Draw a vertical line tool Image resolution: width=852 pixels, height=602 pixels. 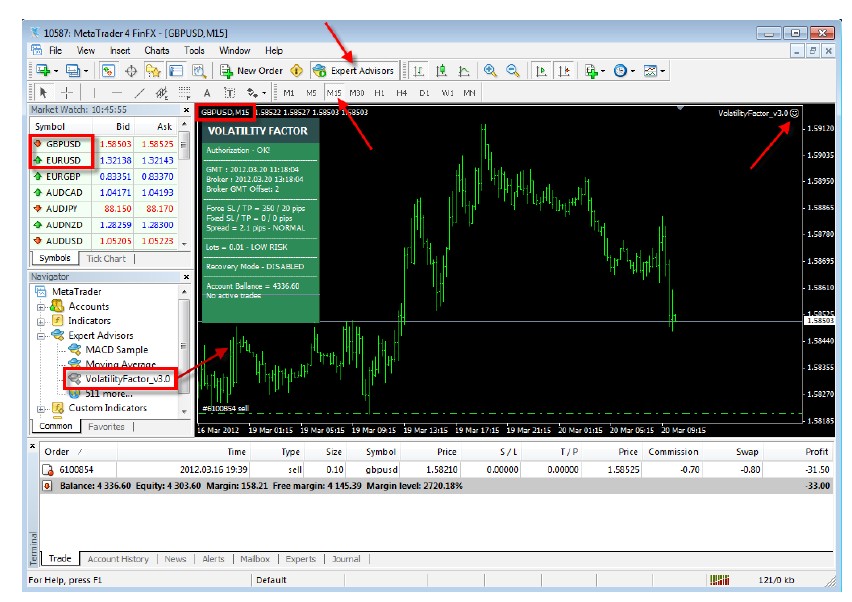[94, 93]
